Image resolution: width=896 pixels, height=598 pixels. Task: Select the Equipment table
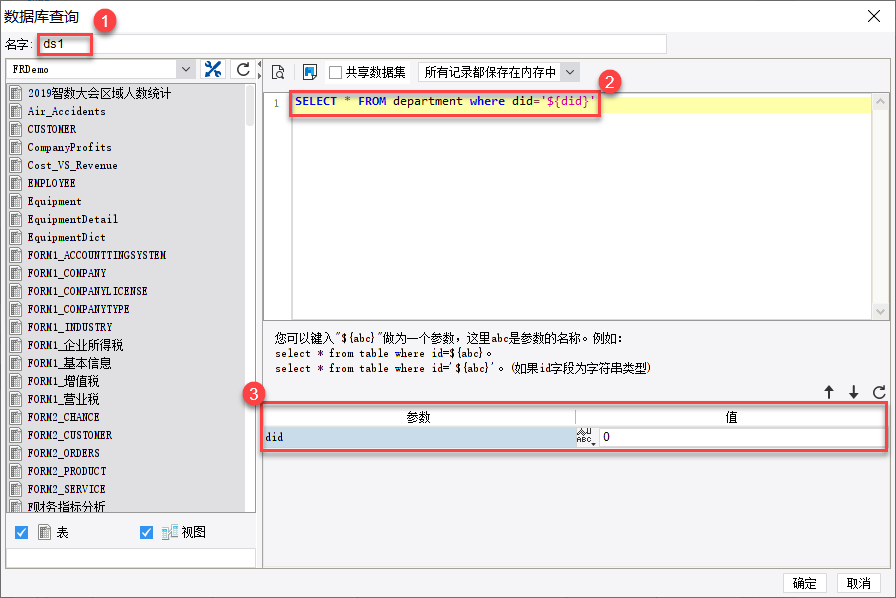point(54,201)
